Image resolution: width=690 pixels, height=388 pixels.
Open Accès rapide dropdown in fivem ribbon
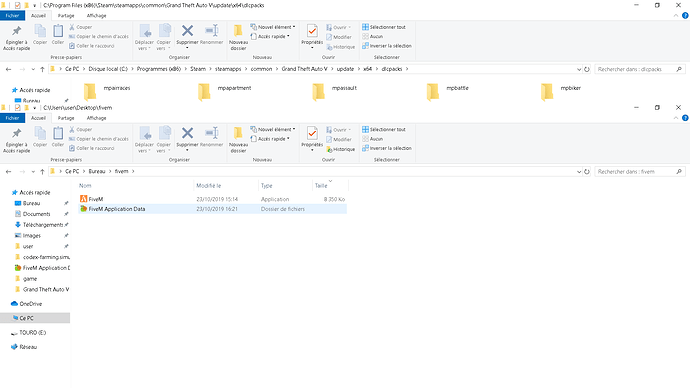tap(270, 139)
